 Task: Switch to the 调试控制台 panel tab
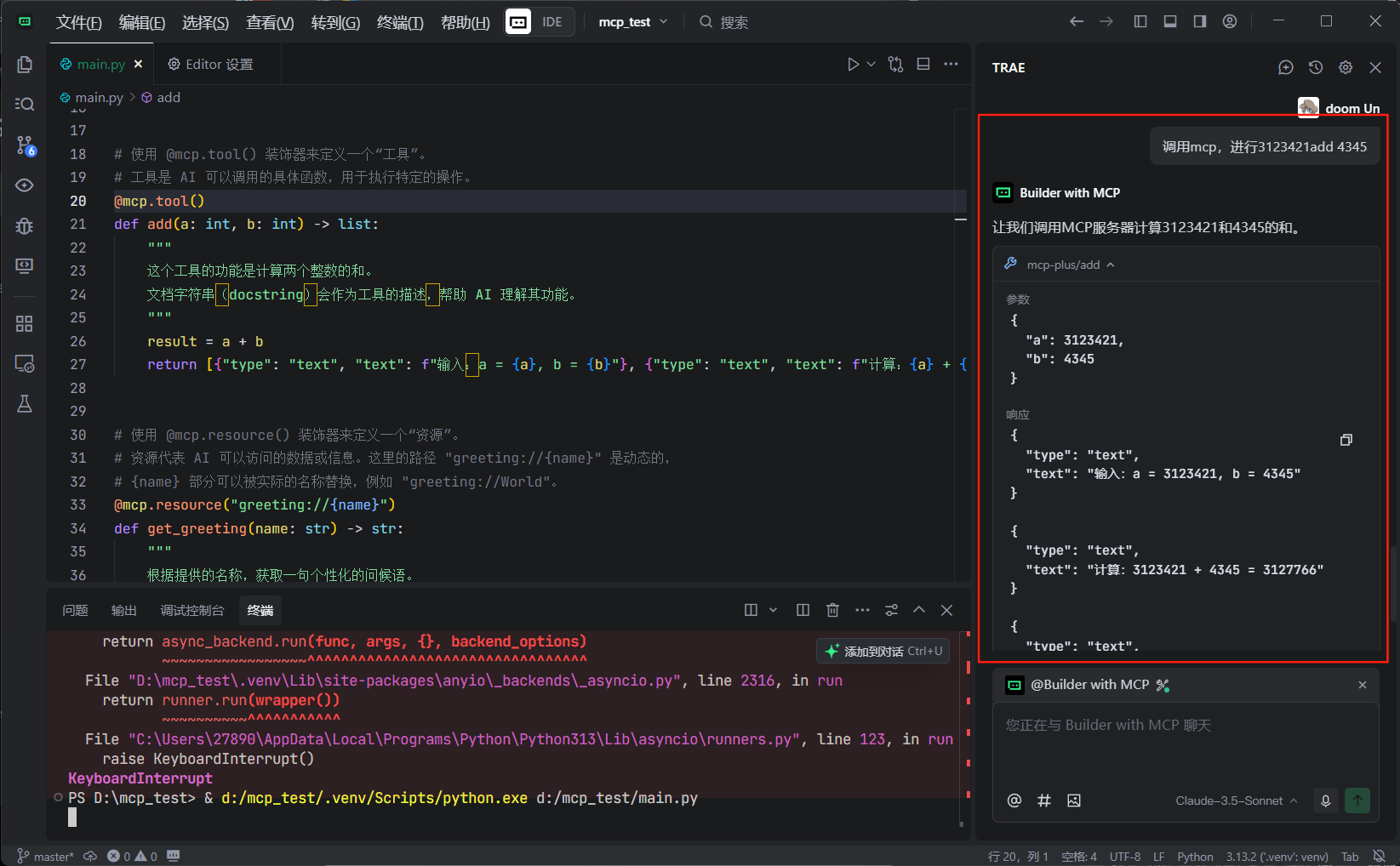[191, 611]
